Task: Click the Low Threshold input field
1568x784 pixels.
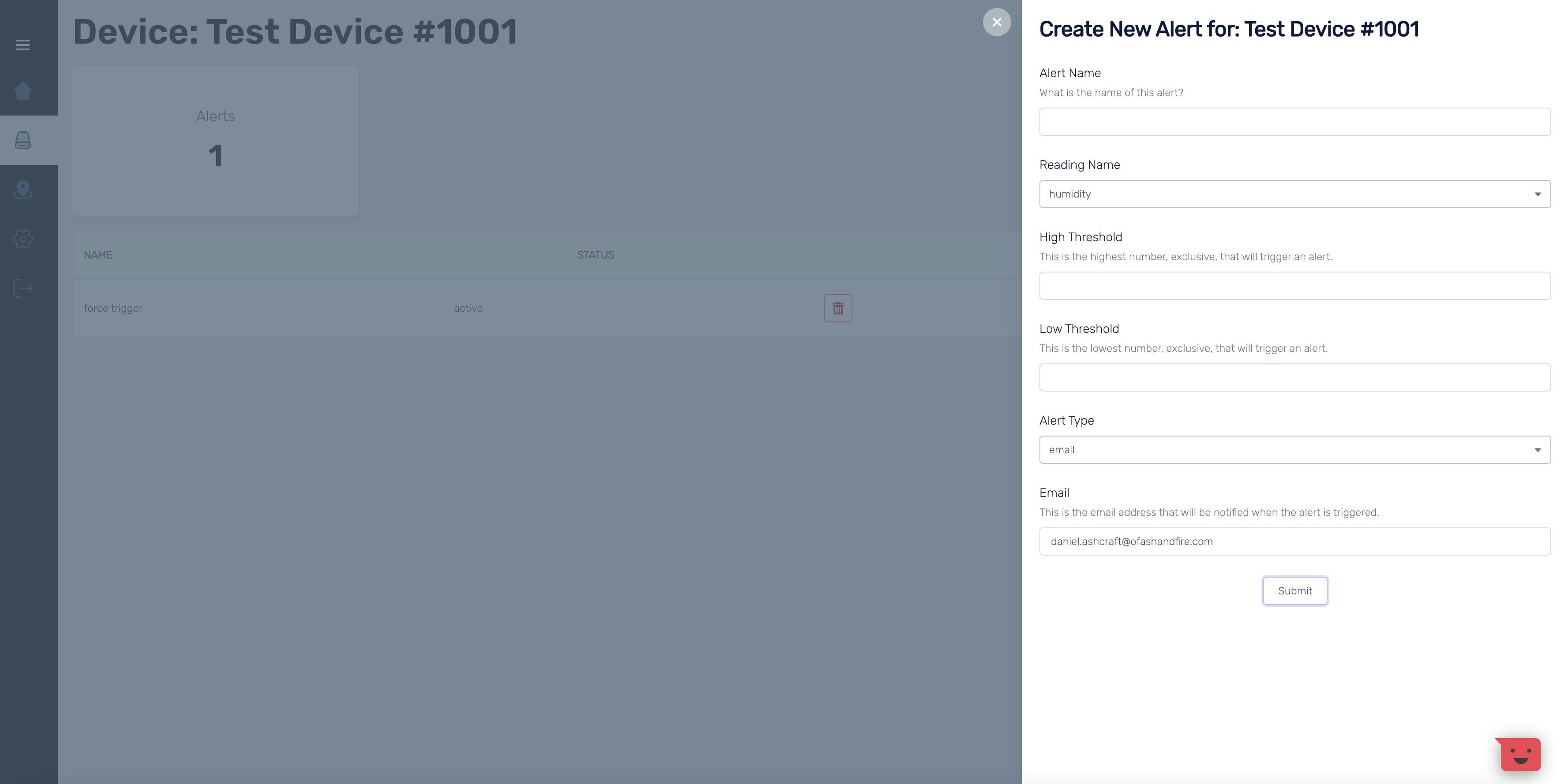Action: click(x=1295, y=378)
